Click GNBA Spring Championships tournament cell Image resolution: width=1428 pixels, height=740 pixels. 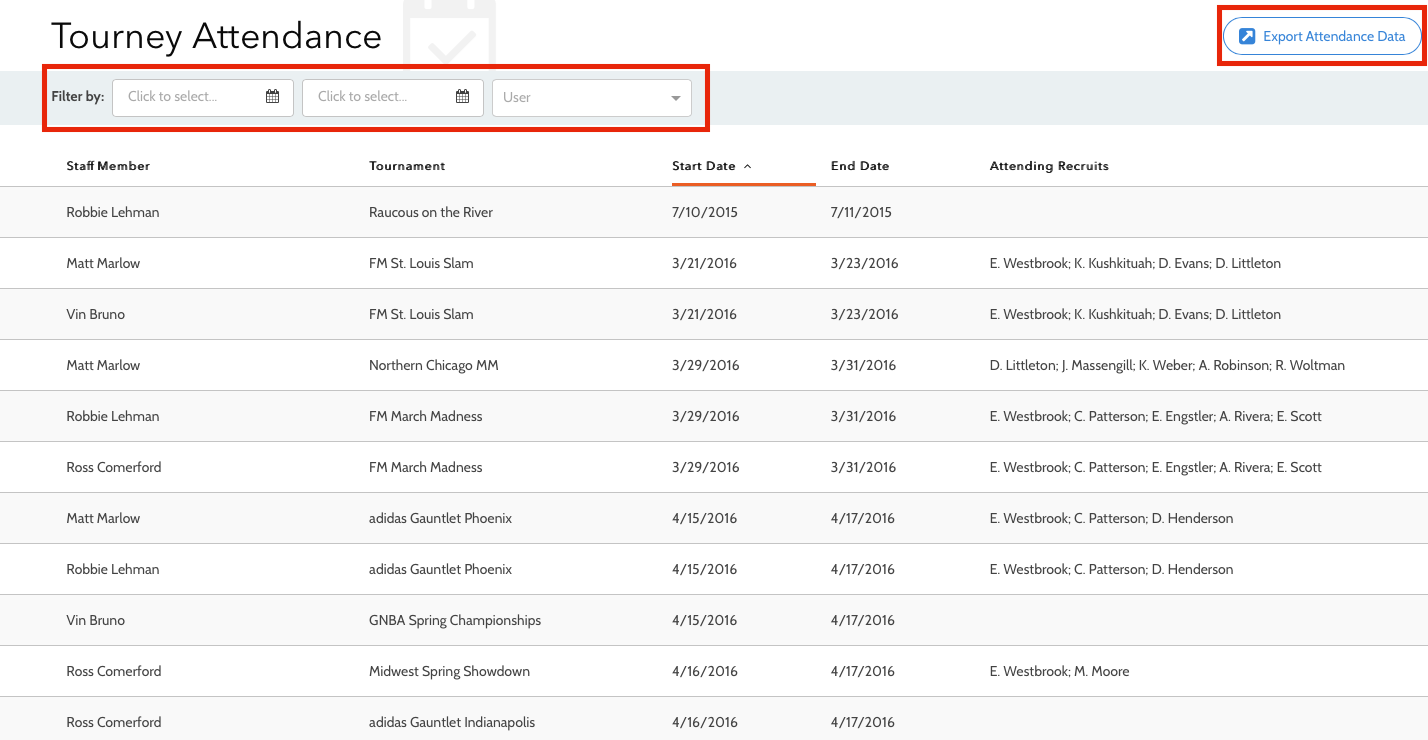(455, 620)
